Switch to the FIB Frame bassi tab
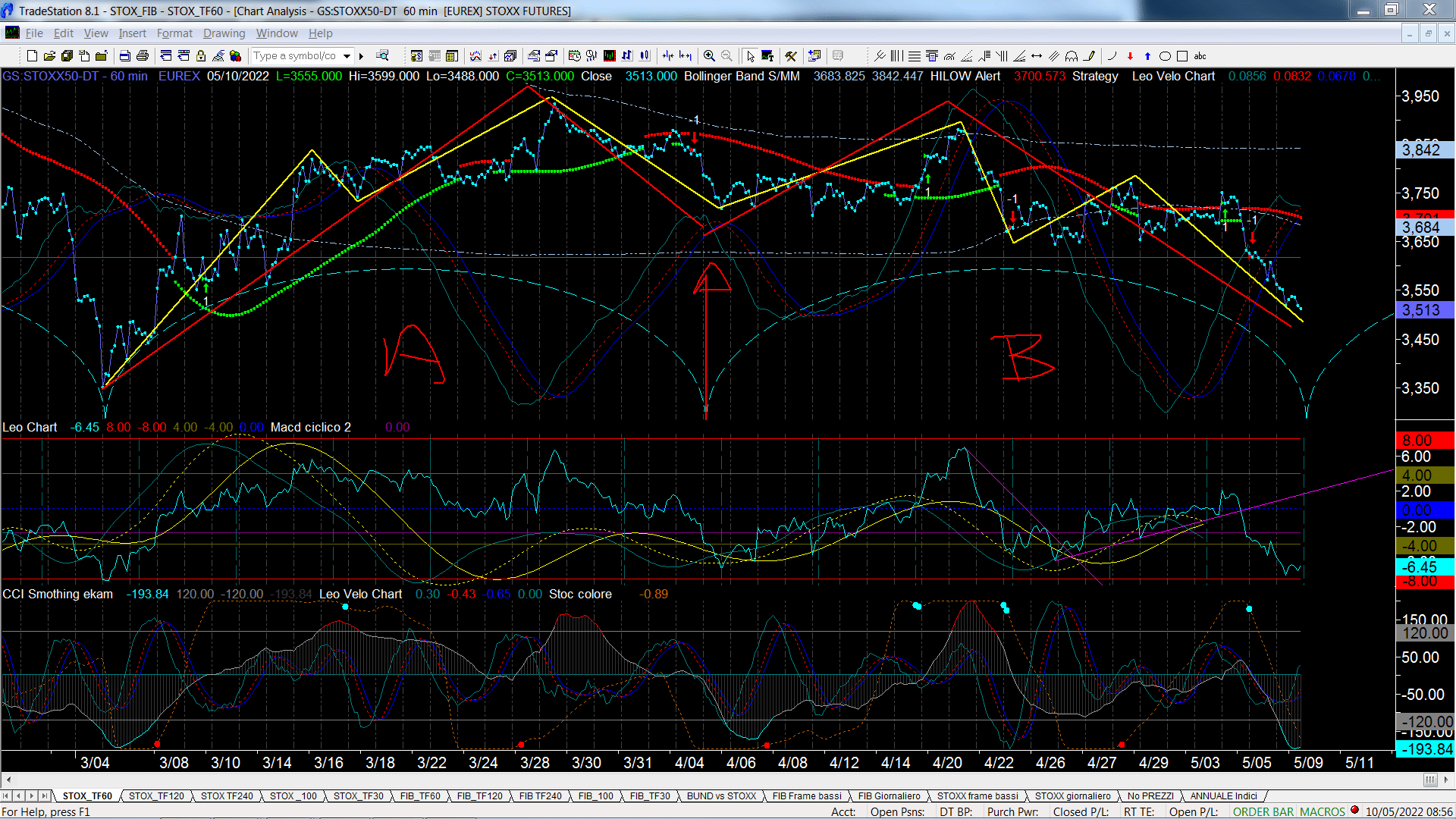The width and height of the screenshot is (1456, 819). click(807, 795)
